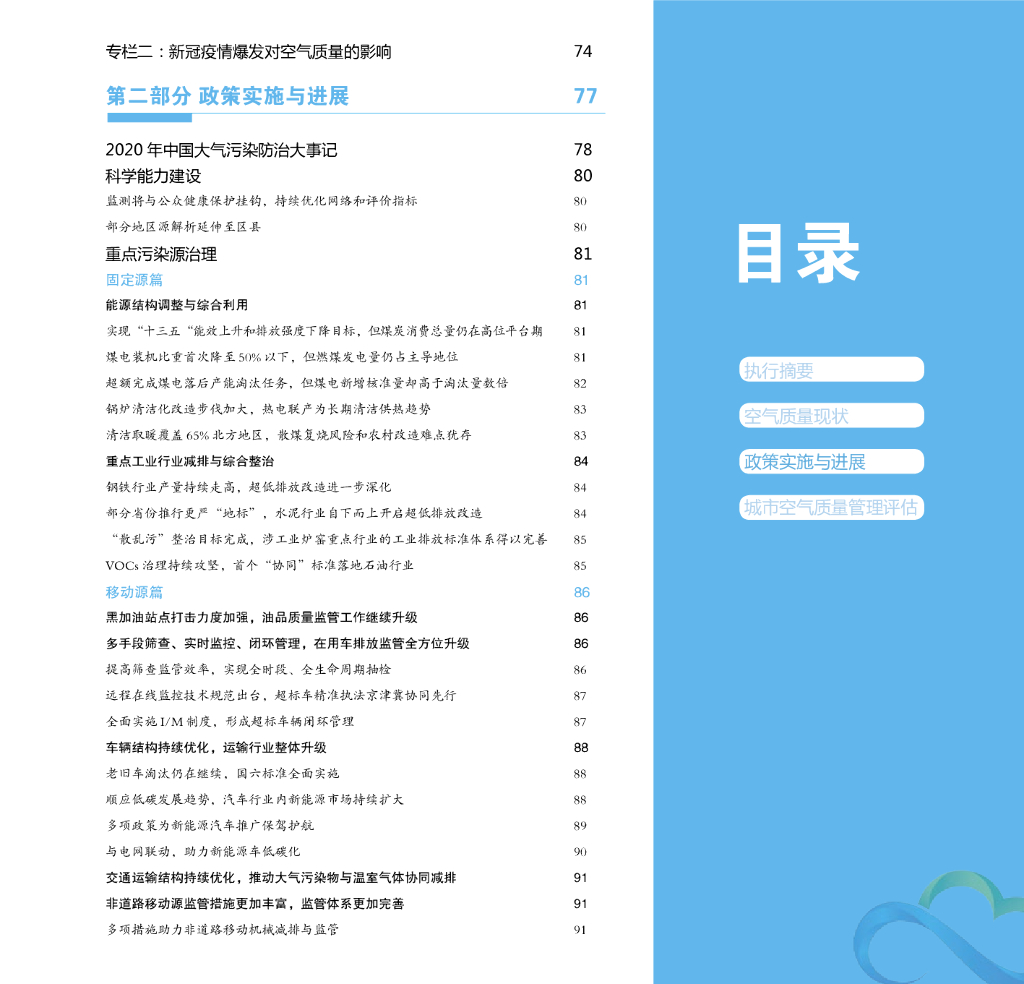Open 锅炉清洁化改造步伐加大 entry
The height and width of the screenshot is (984, 1024).
268,409
